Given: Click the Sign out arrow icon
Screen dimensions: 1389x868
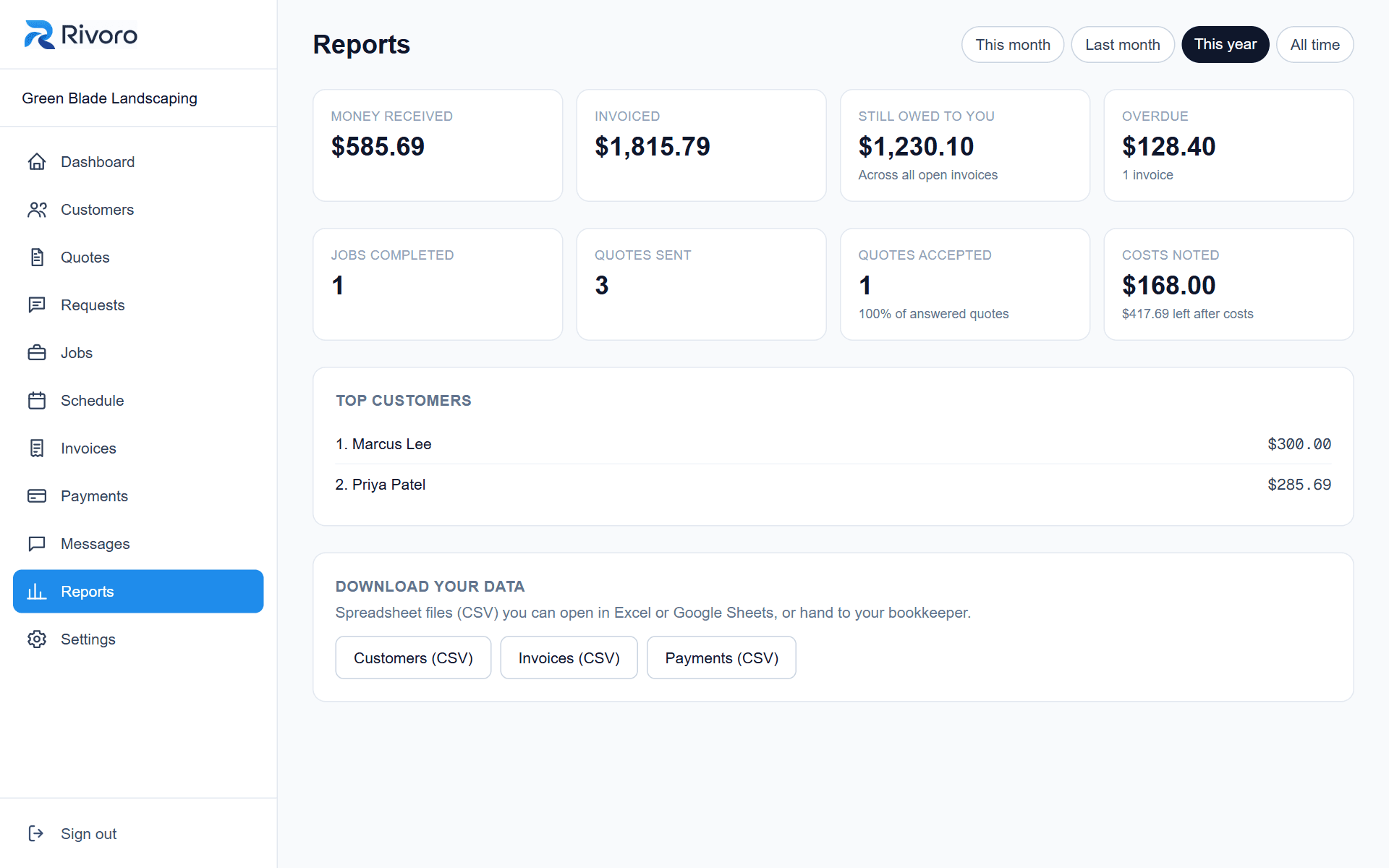Looking at the screenshot, I should click(37, 834).
